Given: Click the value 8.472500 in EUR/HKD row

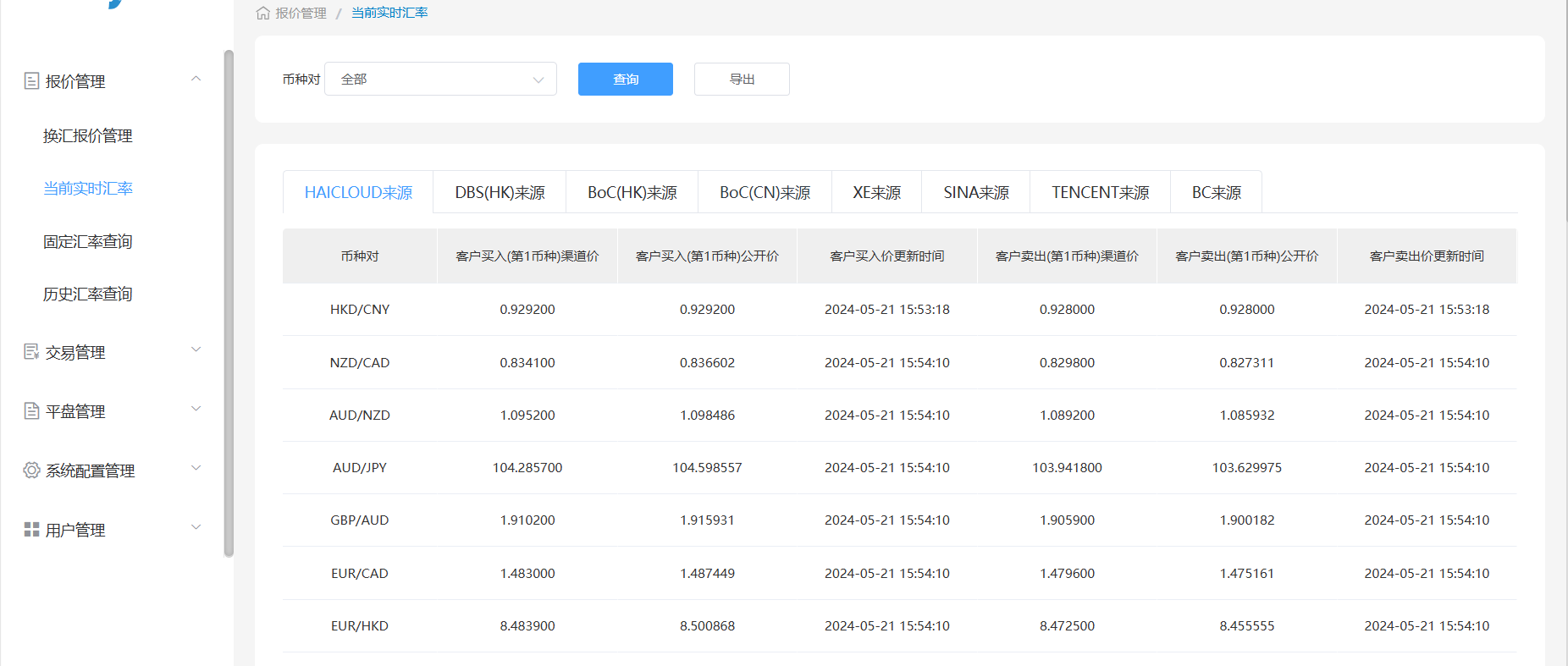Looking at the screenshot, I should [x=1067, y=626].
